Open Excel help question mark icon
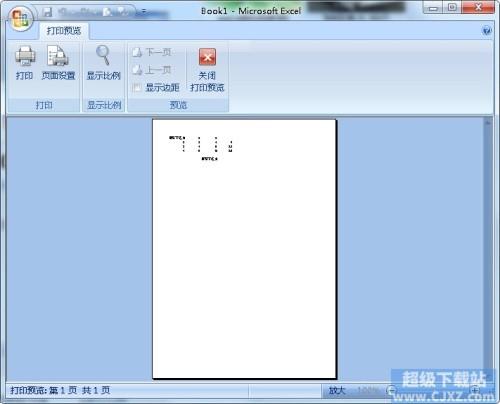This screenshot has width=500, height=404. (x=487, y=31)
